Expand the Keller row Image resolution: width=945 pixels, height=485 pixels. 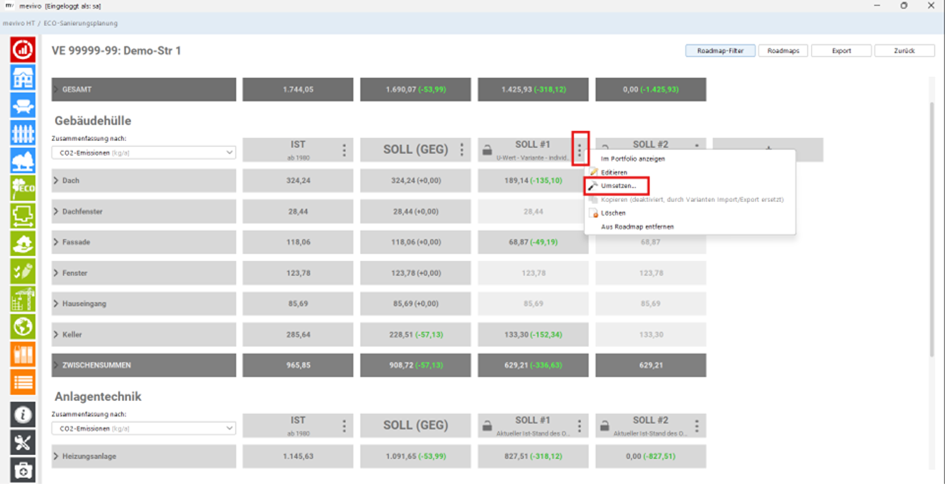click(x=56, y=334)
